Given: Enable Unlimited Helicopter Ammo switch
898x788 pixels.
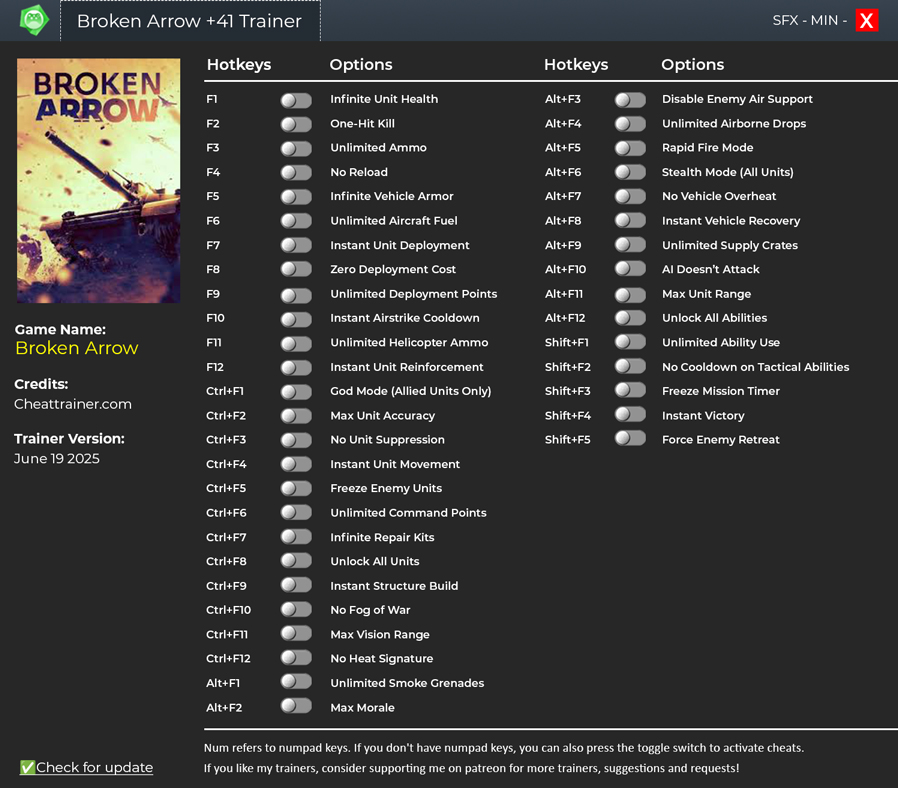Looking at the screenshot, I should tap(296, 344).
